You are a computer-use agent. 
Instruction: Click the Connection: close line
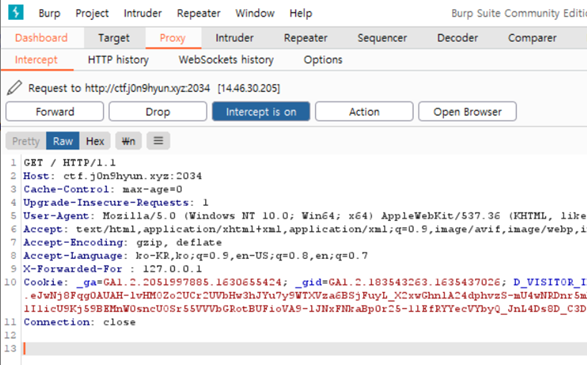click(x=79, y=322)
